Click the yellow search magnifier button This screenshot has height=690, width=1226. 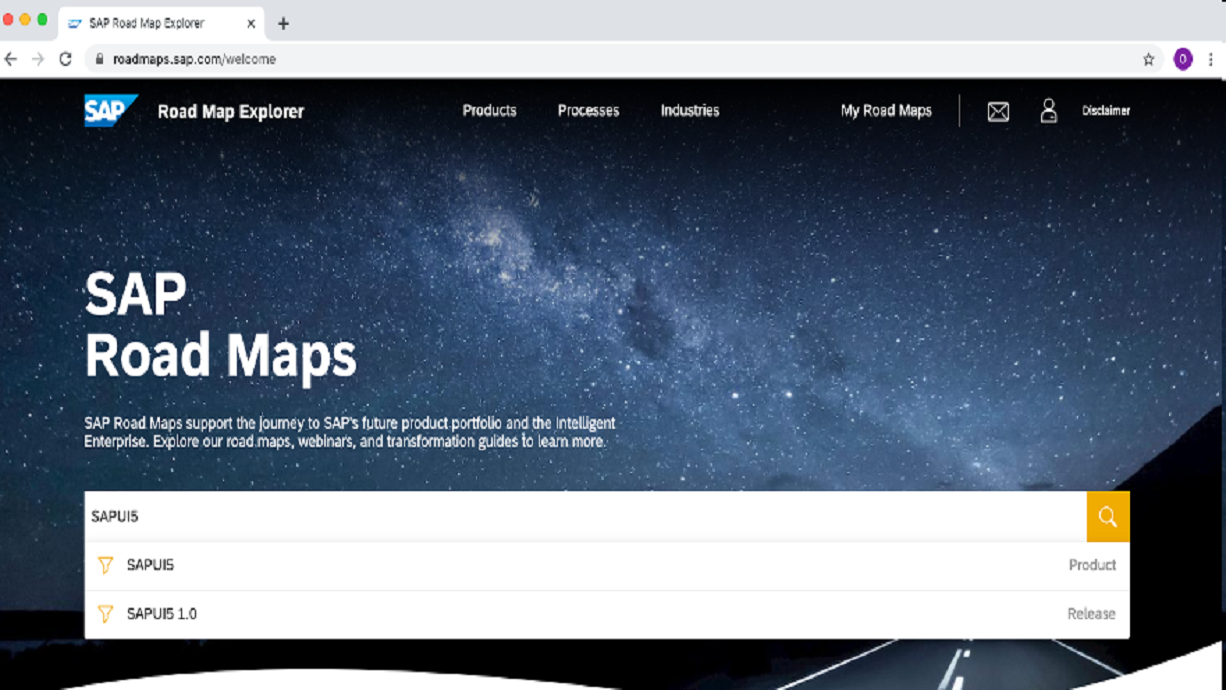coord(1108,517)
